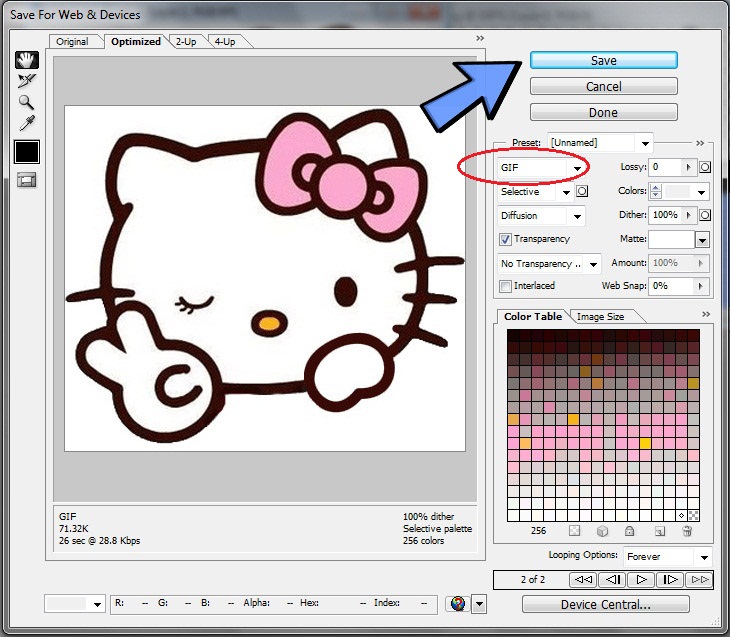The height and width of the screenshot is (637, 730).
Task: Select the Hand tool
Action: (x=27, y=60)
